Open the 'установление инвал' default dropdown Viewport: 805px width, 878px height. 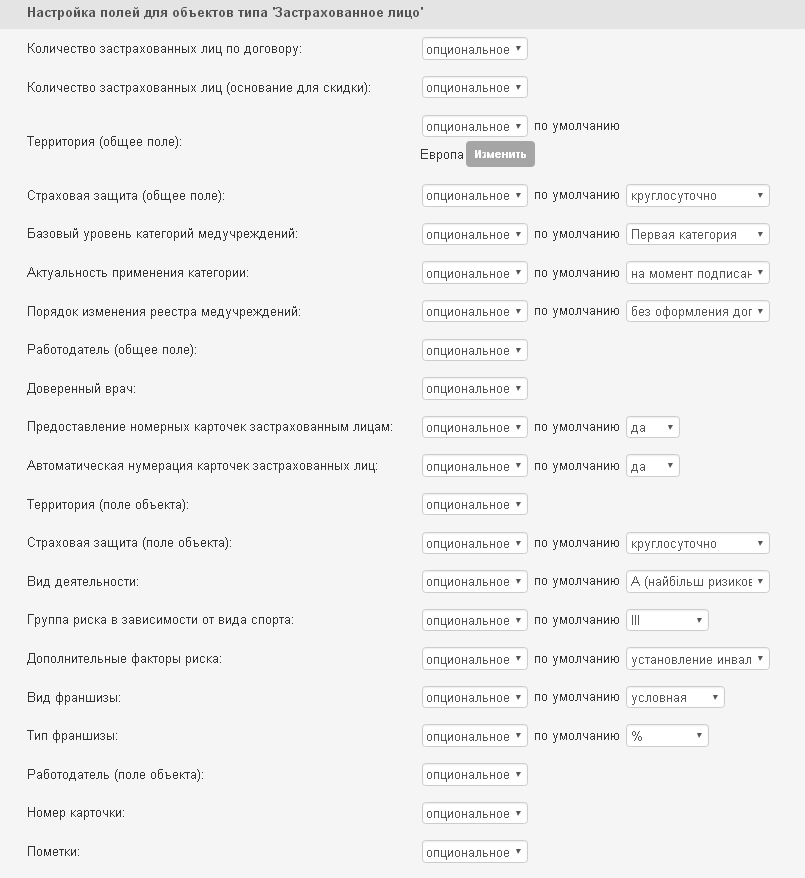(697, 659)
